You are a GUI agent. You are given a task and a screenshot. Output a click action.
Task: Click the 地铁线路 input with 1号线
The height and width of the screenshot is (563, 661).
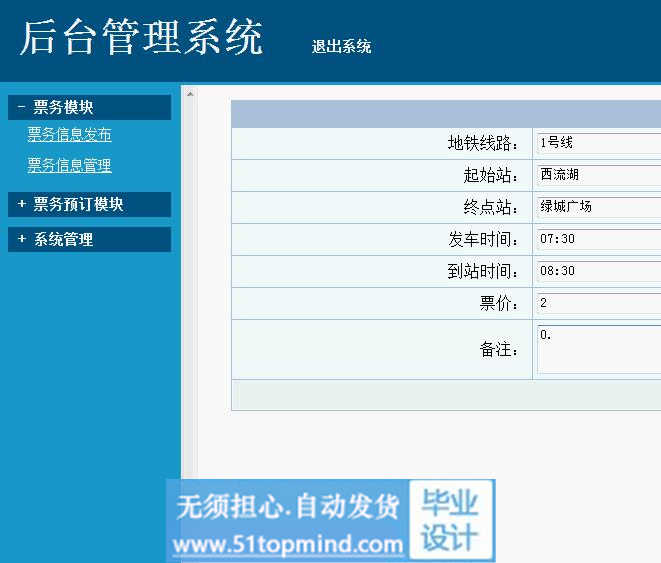599,142
